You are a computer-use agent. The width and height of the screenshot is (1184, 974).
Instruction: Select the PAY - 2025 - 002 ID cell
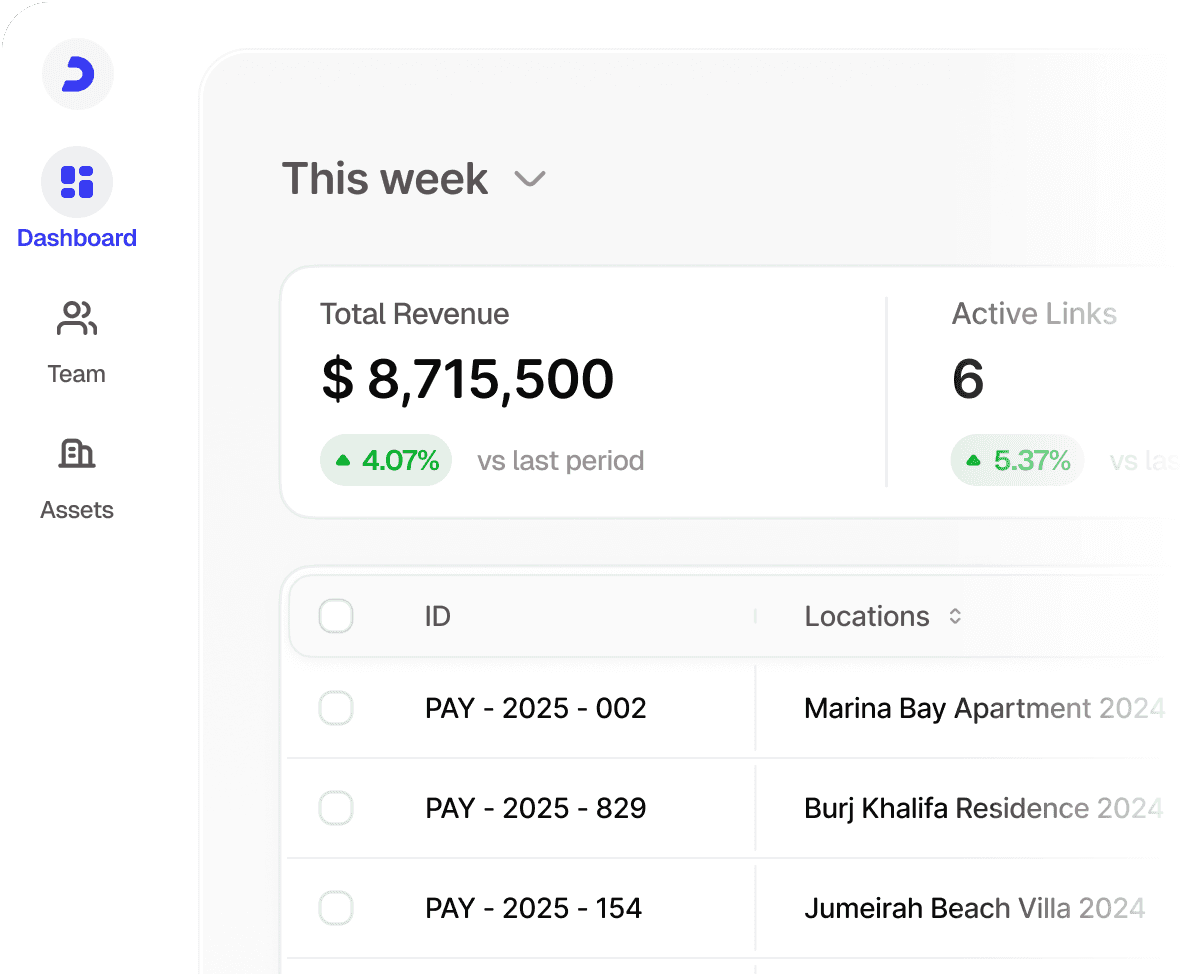tap(535, 708)
